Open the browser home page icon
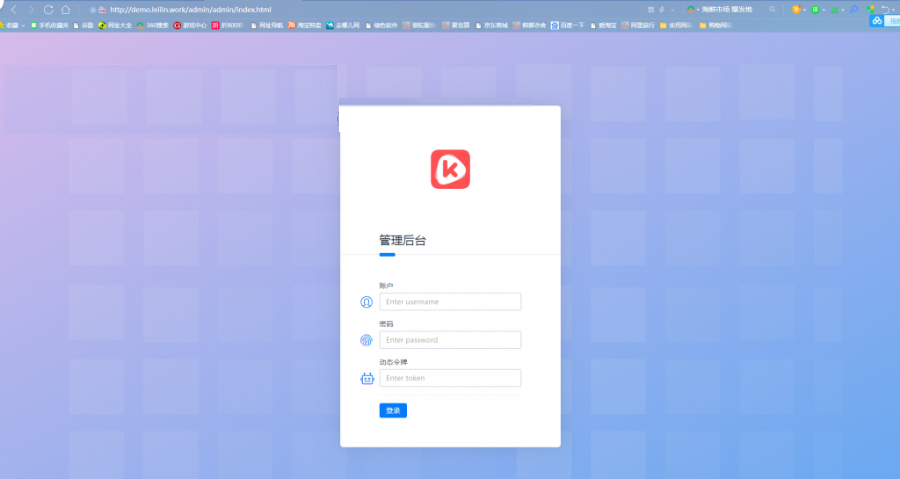Screen dimensions: 900x479 66,10
